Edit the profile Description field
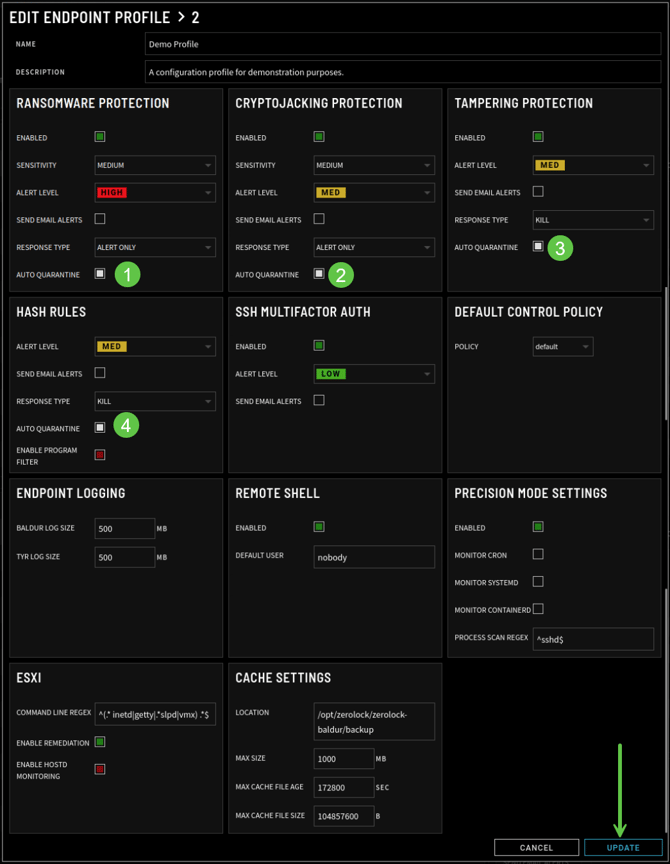Screen dimensions: 670x864 (x=403, y=72)
